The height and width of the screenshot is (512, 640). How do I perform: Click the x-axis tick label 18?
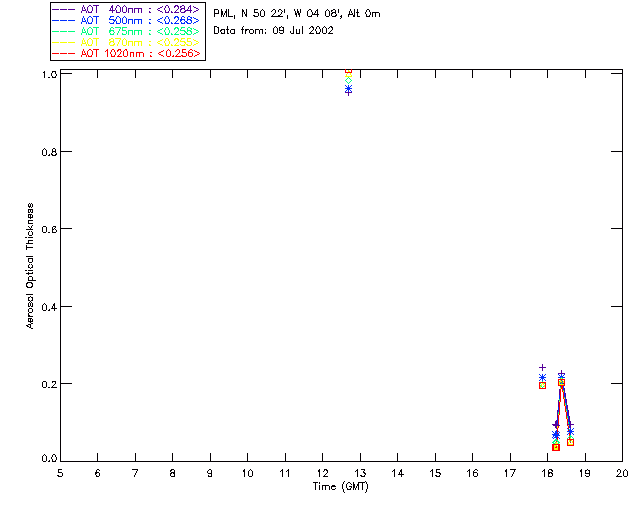click(548, 473)
